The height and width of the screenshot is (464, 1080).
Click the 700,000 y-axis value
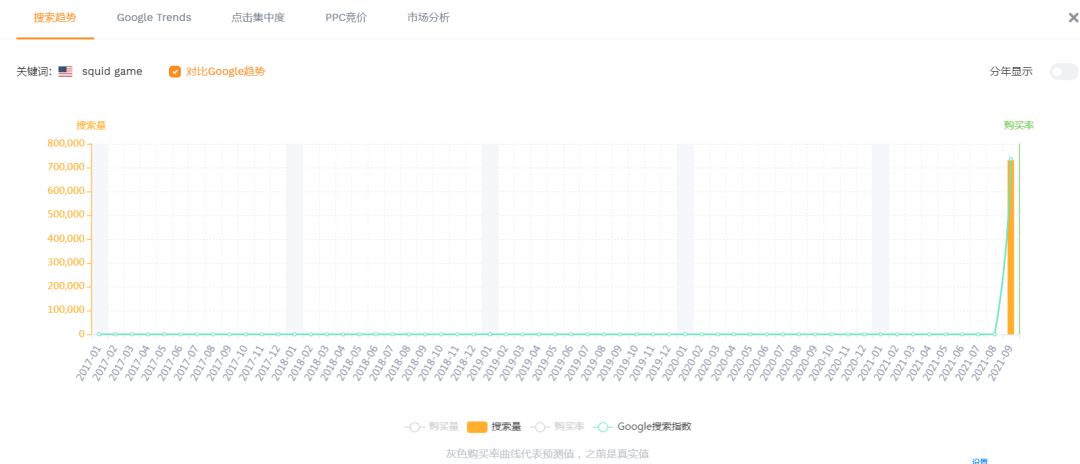point(65,167)
